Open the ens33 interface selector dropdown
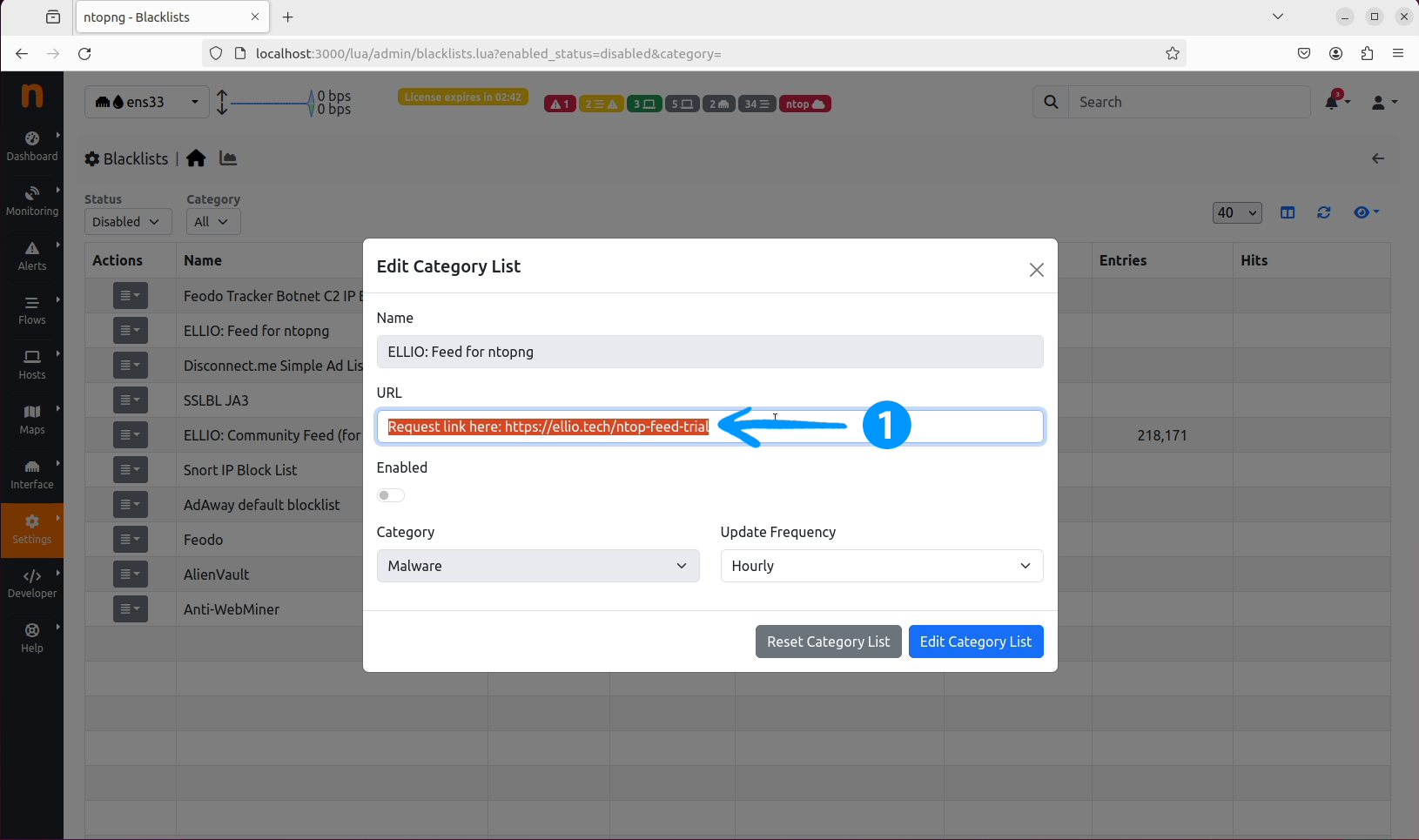Image resolution: width=1419 pixels, height=840 pixels. pyautogui.click(x=146, y=102)
